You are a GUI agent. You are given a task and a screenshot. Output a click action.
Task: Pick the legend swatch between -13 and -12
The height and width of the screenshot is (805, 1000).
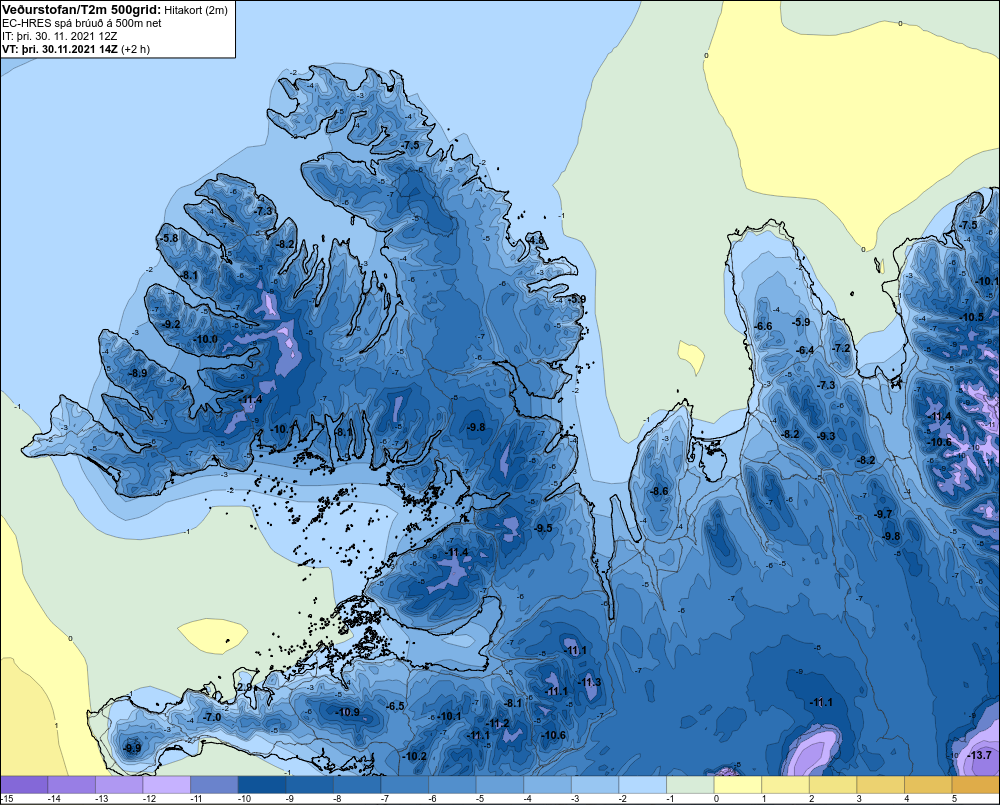[119, 785]
